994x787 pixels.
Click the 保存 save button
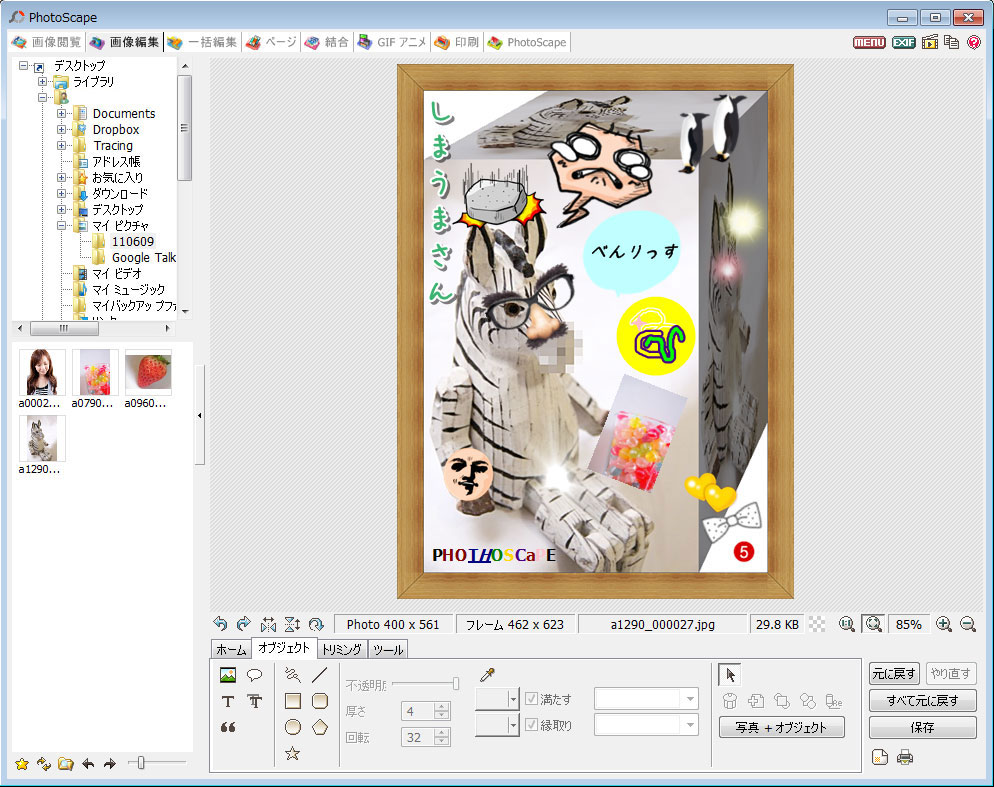tap(922, 727)
